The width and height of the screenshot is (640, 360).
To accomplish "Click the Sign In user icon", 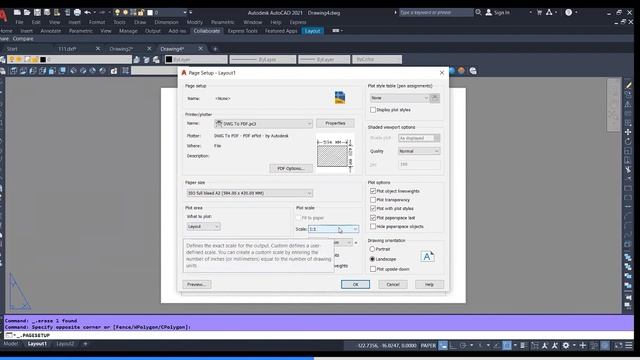I will (489, 13).
